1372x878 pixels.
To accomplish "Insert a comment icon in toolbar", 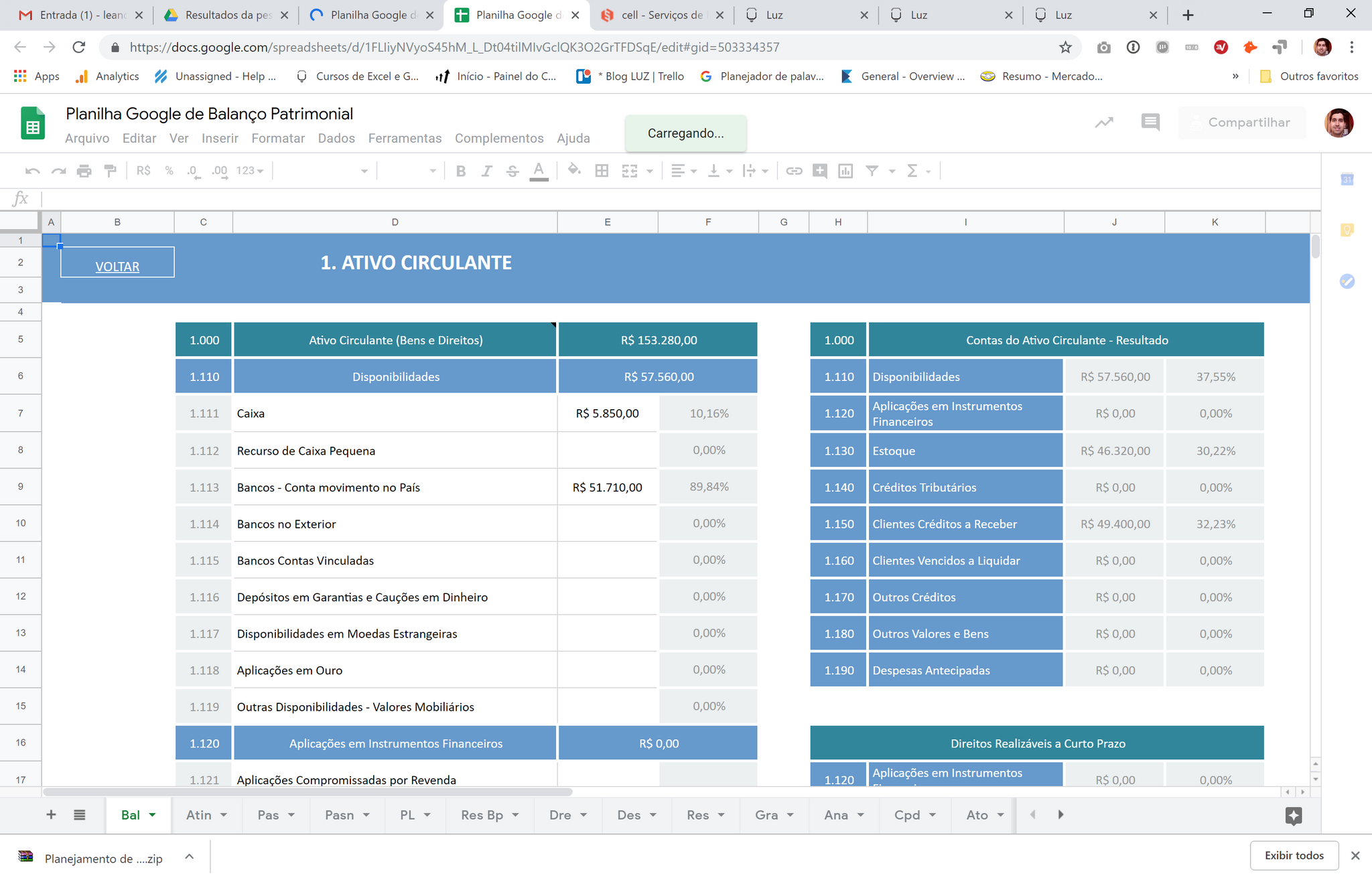I will tap(820, 171).
